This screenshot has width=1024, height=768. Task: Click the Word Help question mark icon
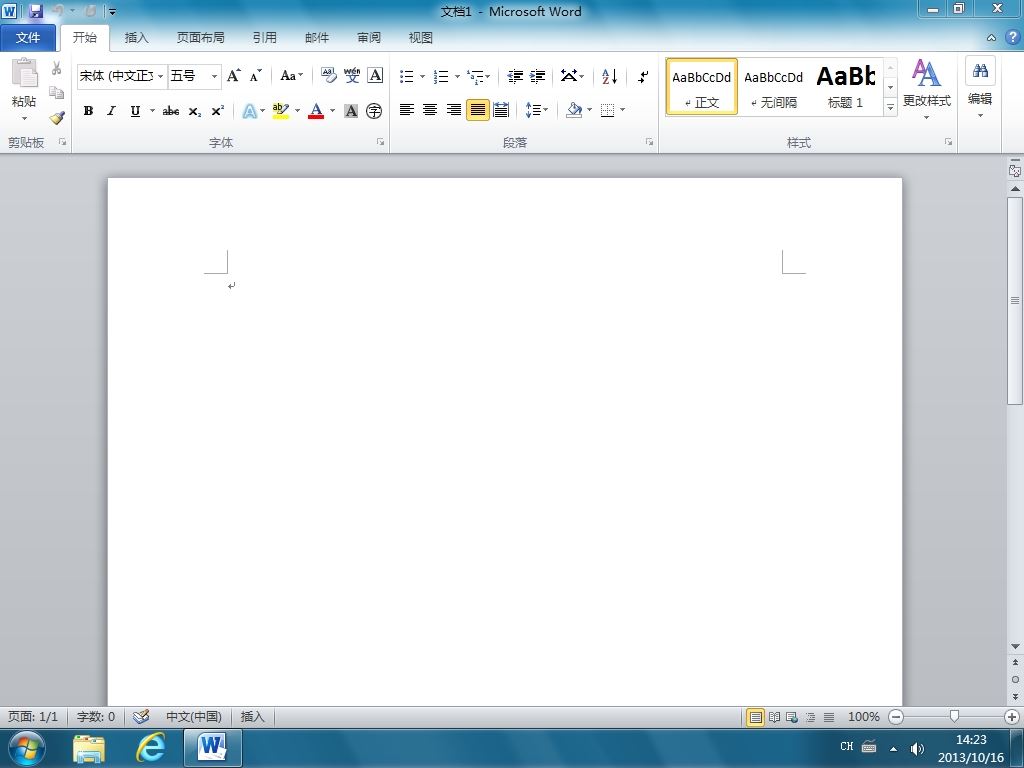(x=1012, y=37)
